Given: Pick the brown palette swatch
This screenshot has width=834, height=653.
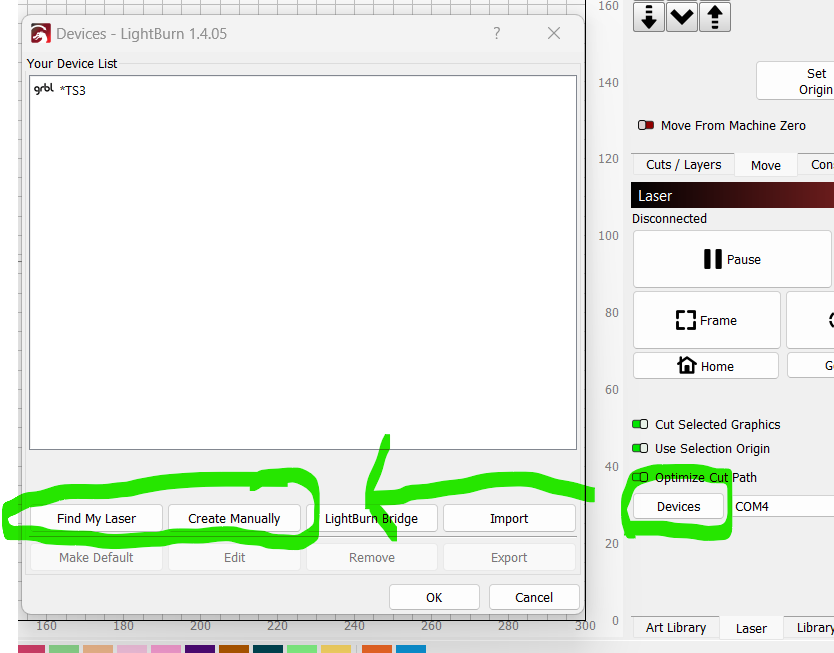Looking at the screenshot, I should tap(233, 649).
